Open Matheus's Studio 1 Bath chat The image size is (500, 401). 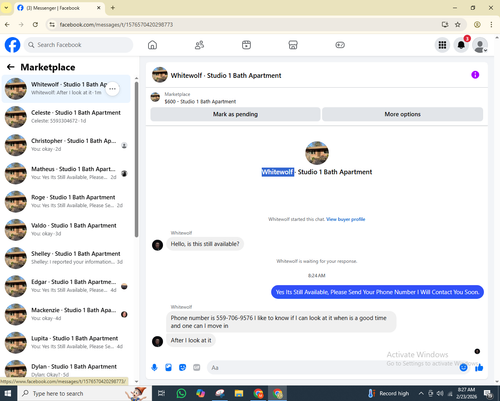pos(66,173)
